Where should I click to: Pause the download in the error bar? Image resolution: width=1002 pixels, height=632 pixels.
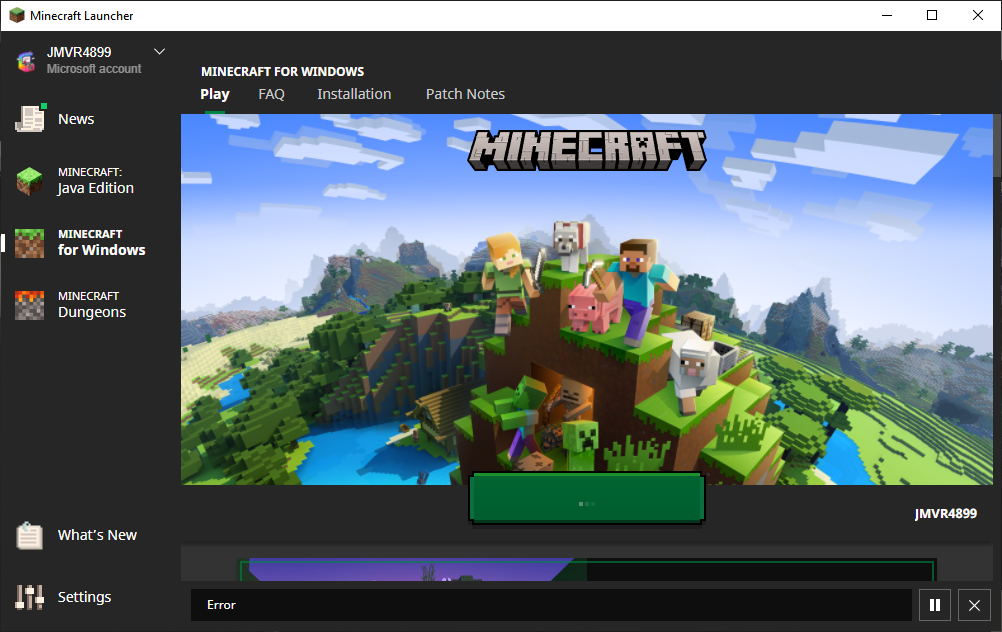tap(935, 605)
